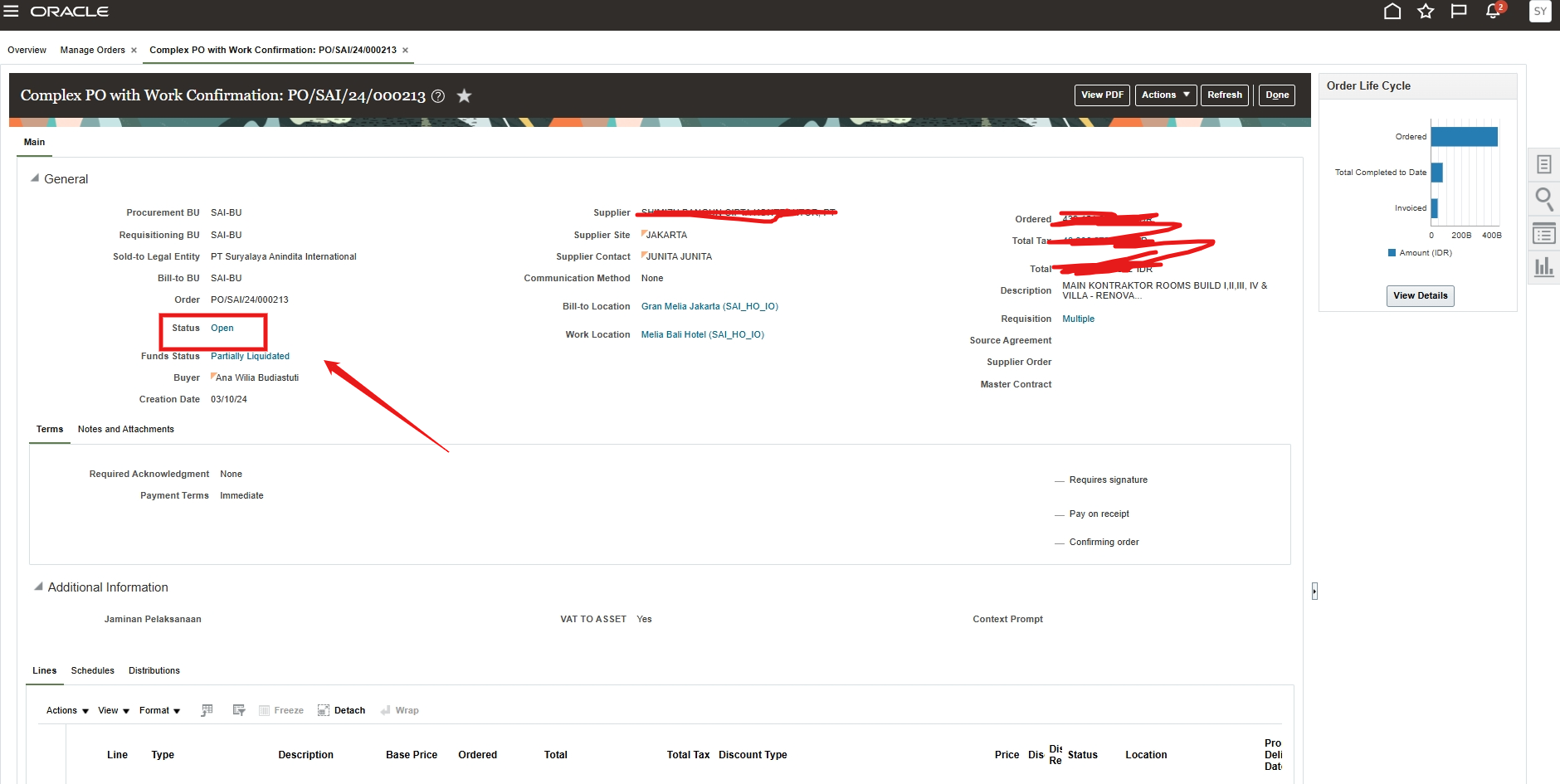Click the View PDF button
This screenshot has width=1560, height=784.
1102,95
